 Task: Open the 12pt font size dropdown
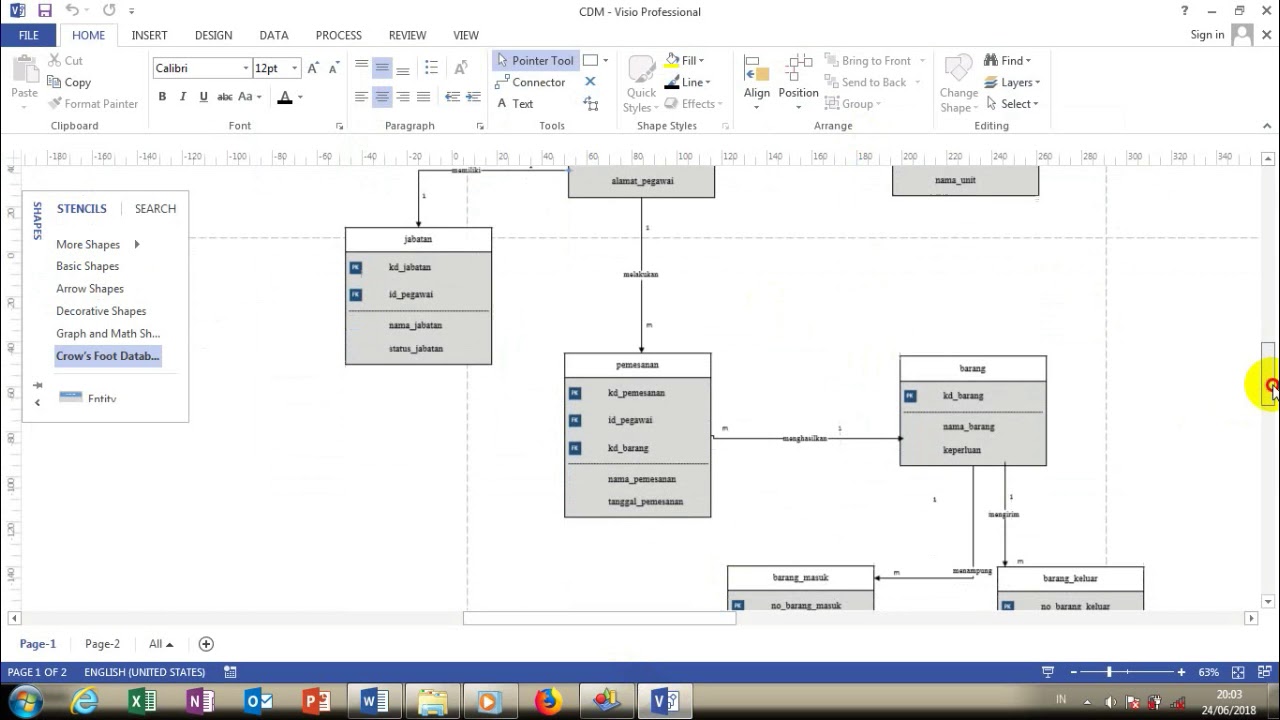point(294,68)
